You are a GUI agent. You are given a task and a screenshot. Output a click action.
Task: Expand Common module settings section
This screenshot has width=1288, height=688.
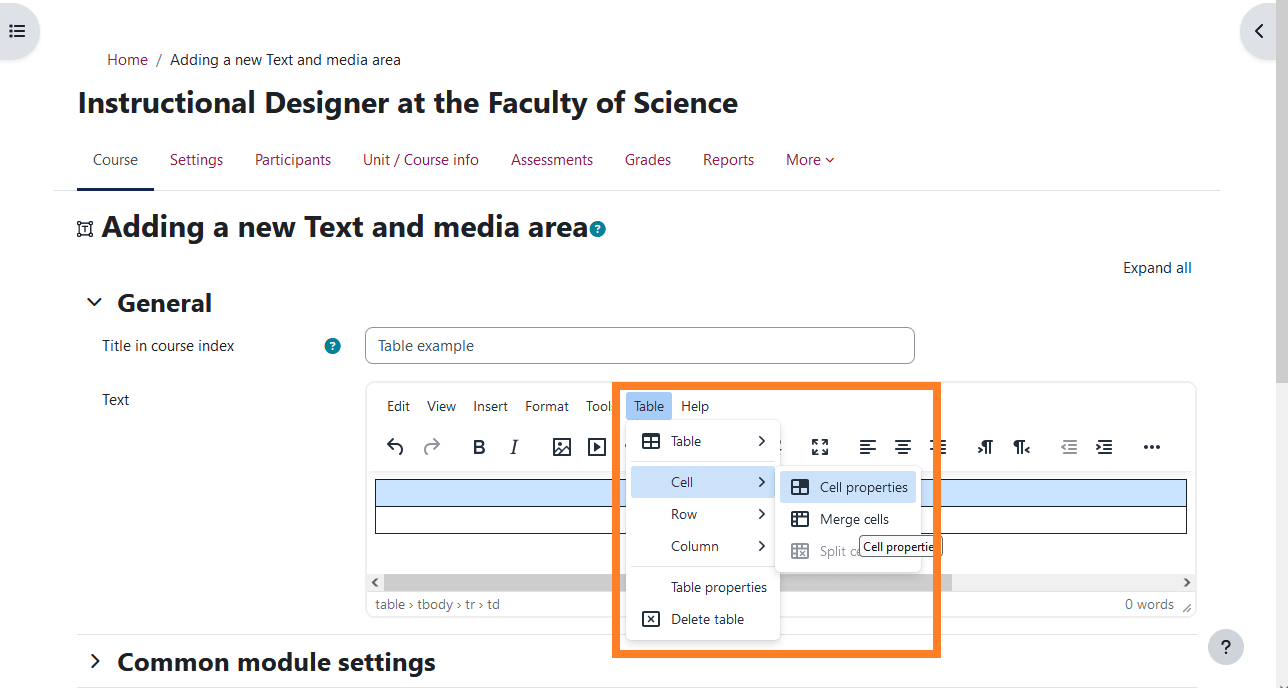click(95, 662)
